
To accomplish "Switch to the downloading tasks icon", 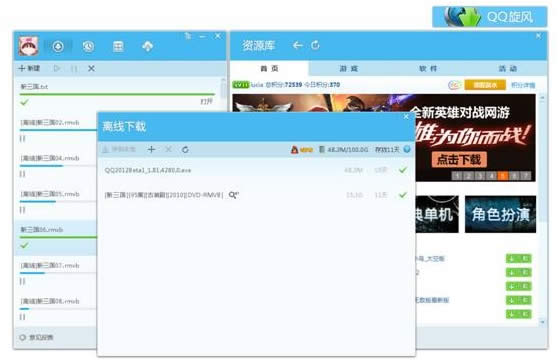I will pos(58,46).
